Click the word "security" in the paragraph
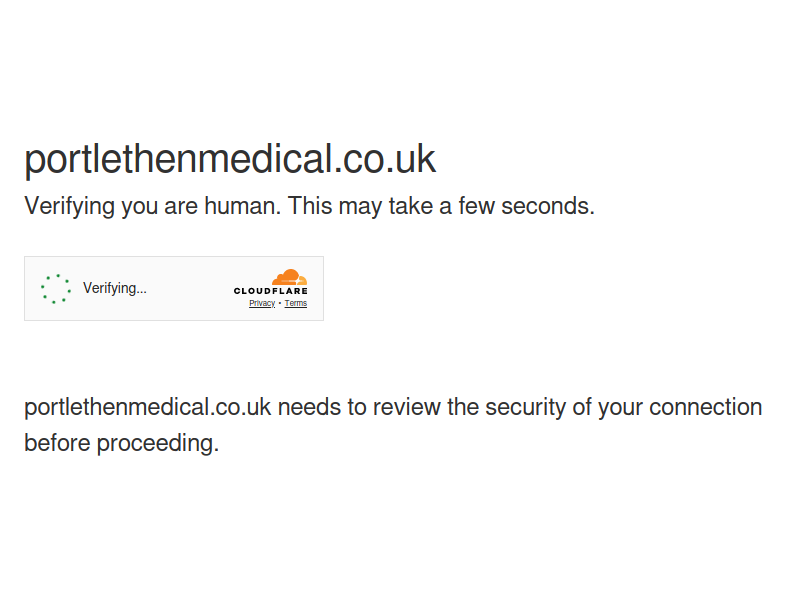 (x=526, y=408)
